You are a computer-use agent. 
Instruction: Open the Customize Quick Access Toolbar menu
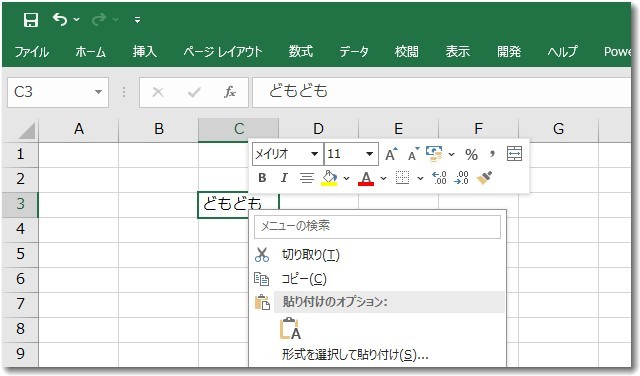138,20
